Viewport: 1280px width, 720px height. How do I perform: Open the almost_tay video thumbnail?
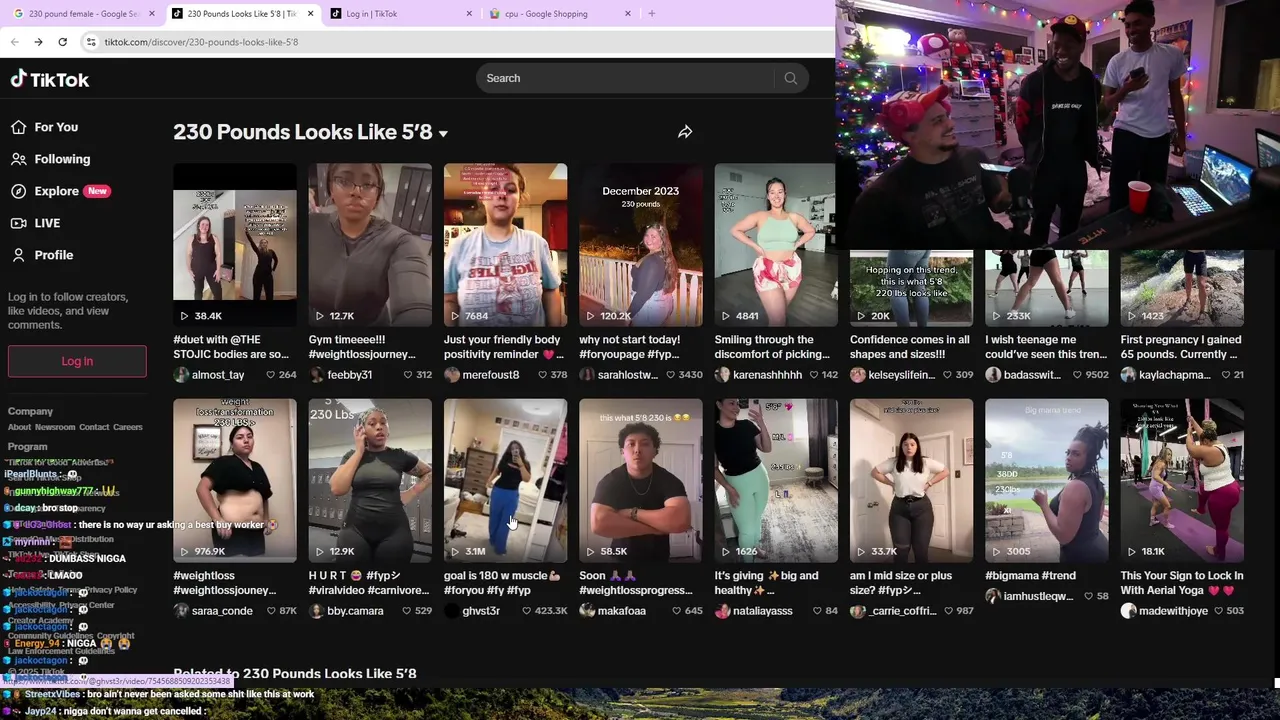click(235, 245)
